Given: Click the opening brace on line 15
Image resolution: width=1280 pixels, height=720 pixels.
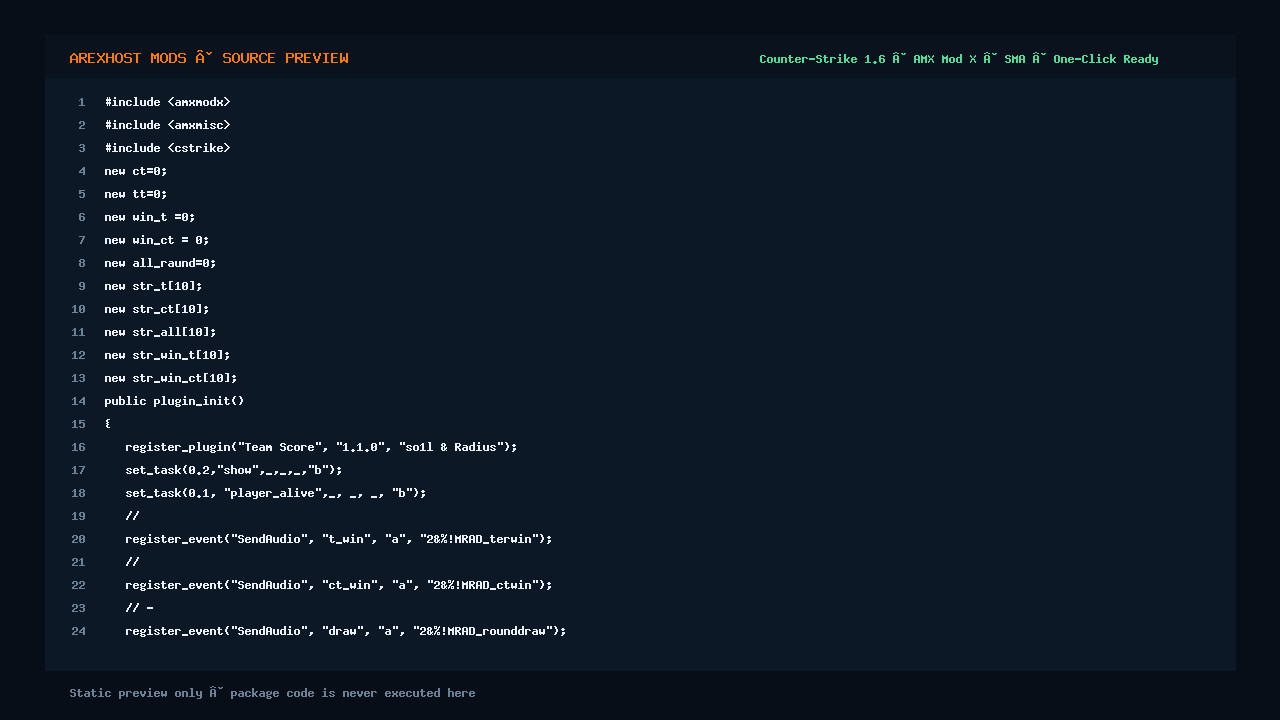Looking at the screenshot, I should point(108,424).
